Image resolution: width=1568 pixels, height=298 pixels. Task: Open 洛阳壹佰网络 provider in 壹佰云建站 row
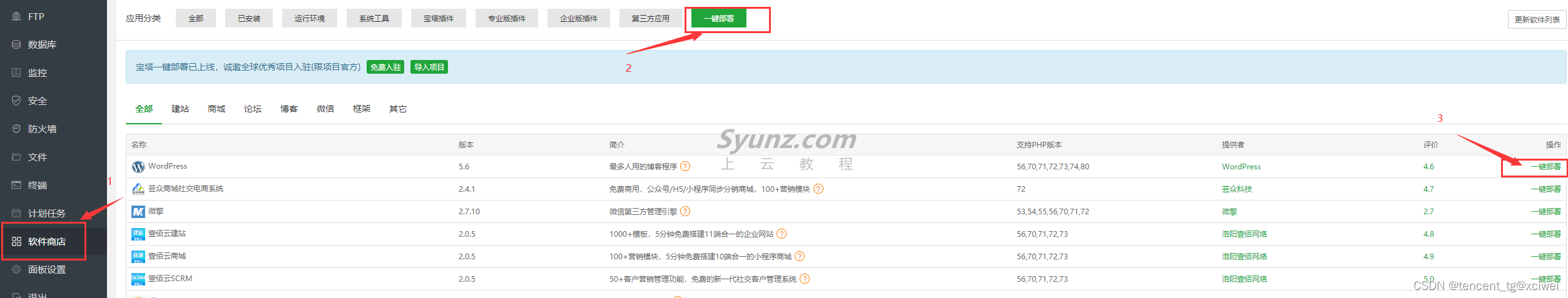coord(1245,234)
